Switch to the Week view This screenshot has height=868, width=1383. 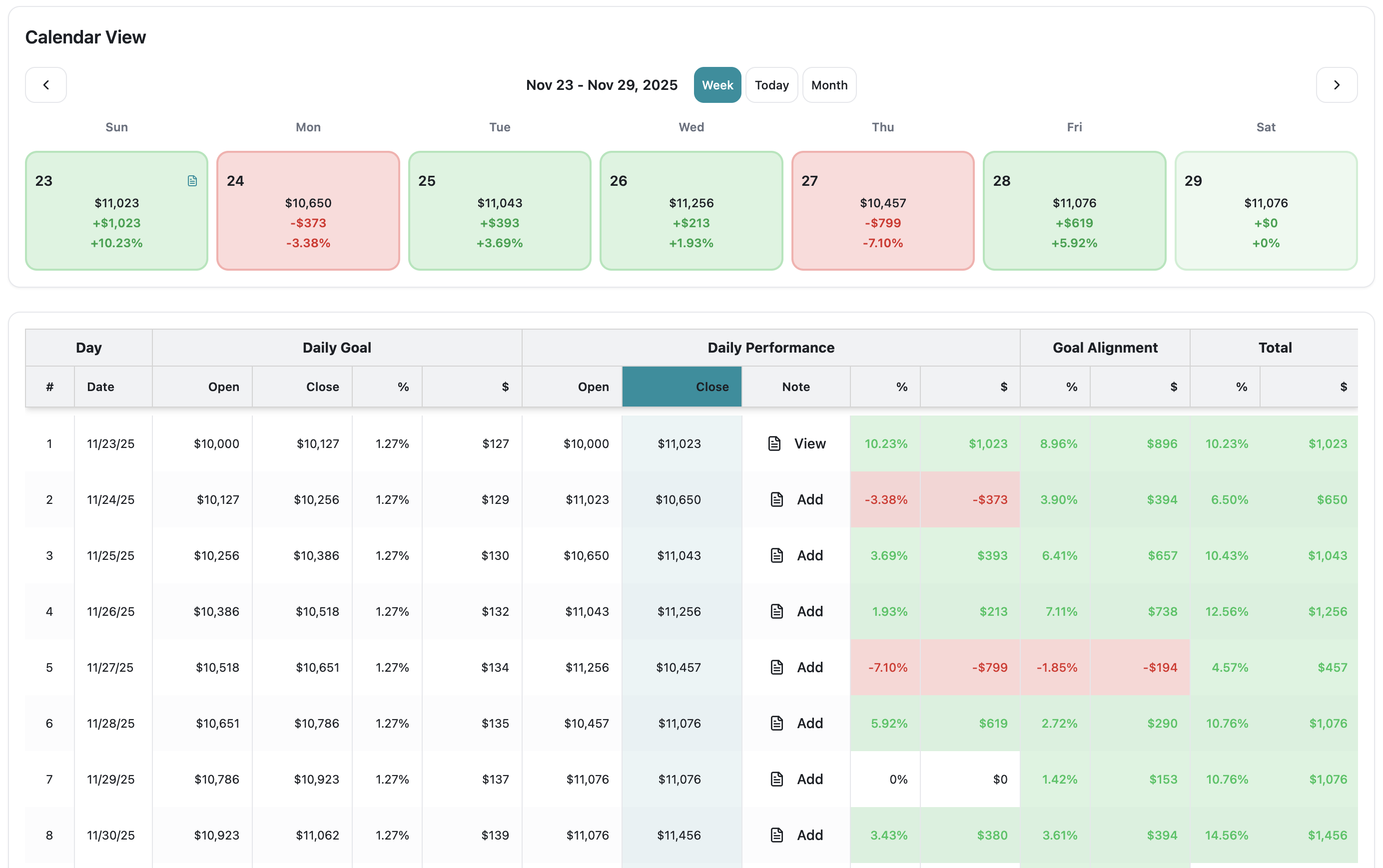(717, 85)
